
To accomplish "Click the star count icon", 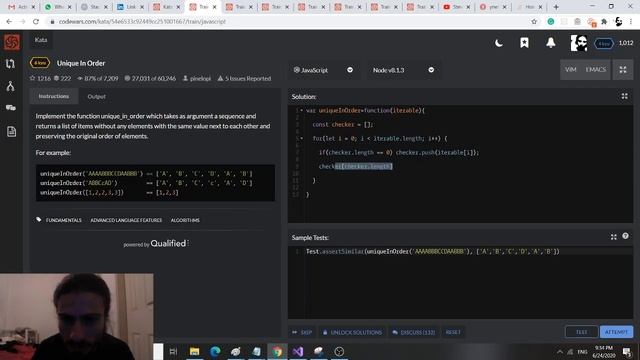I will pos(33,78).
